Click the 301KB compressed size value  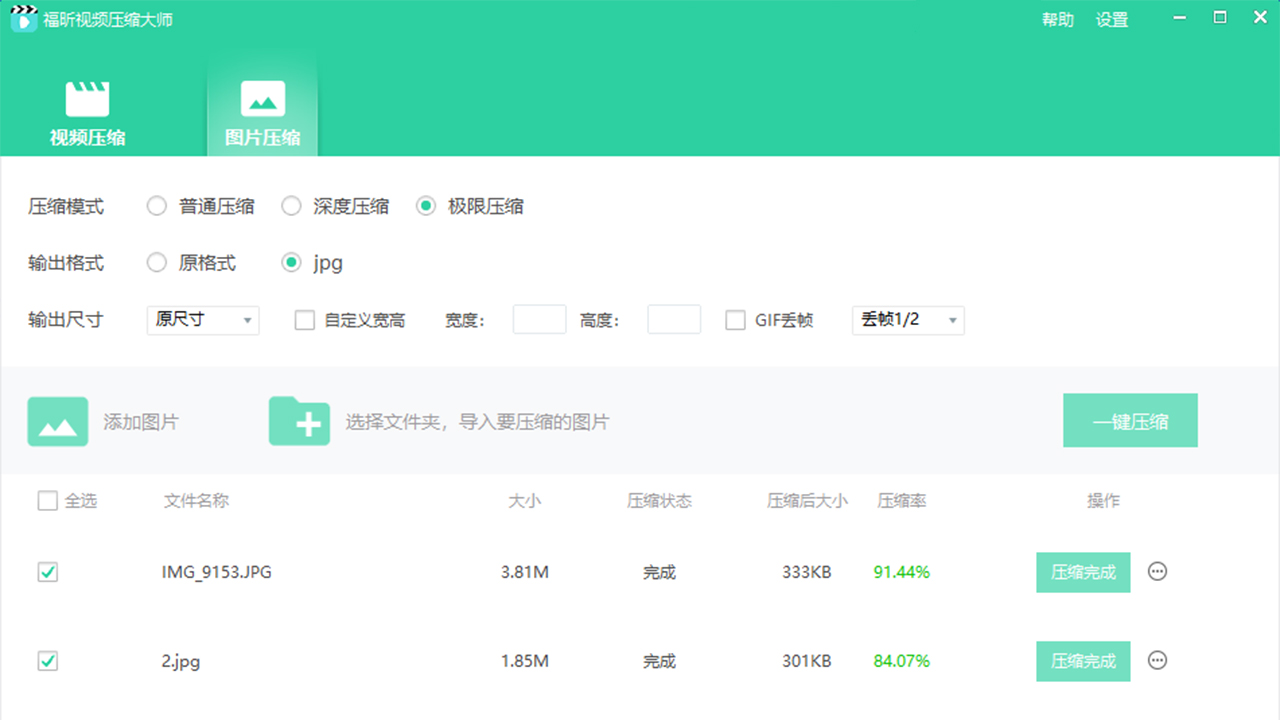806,661
